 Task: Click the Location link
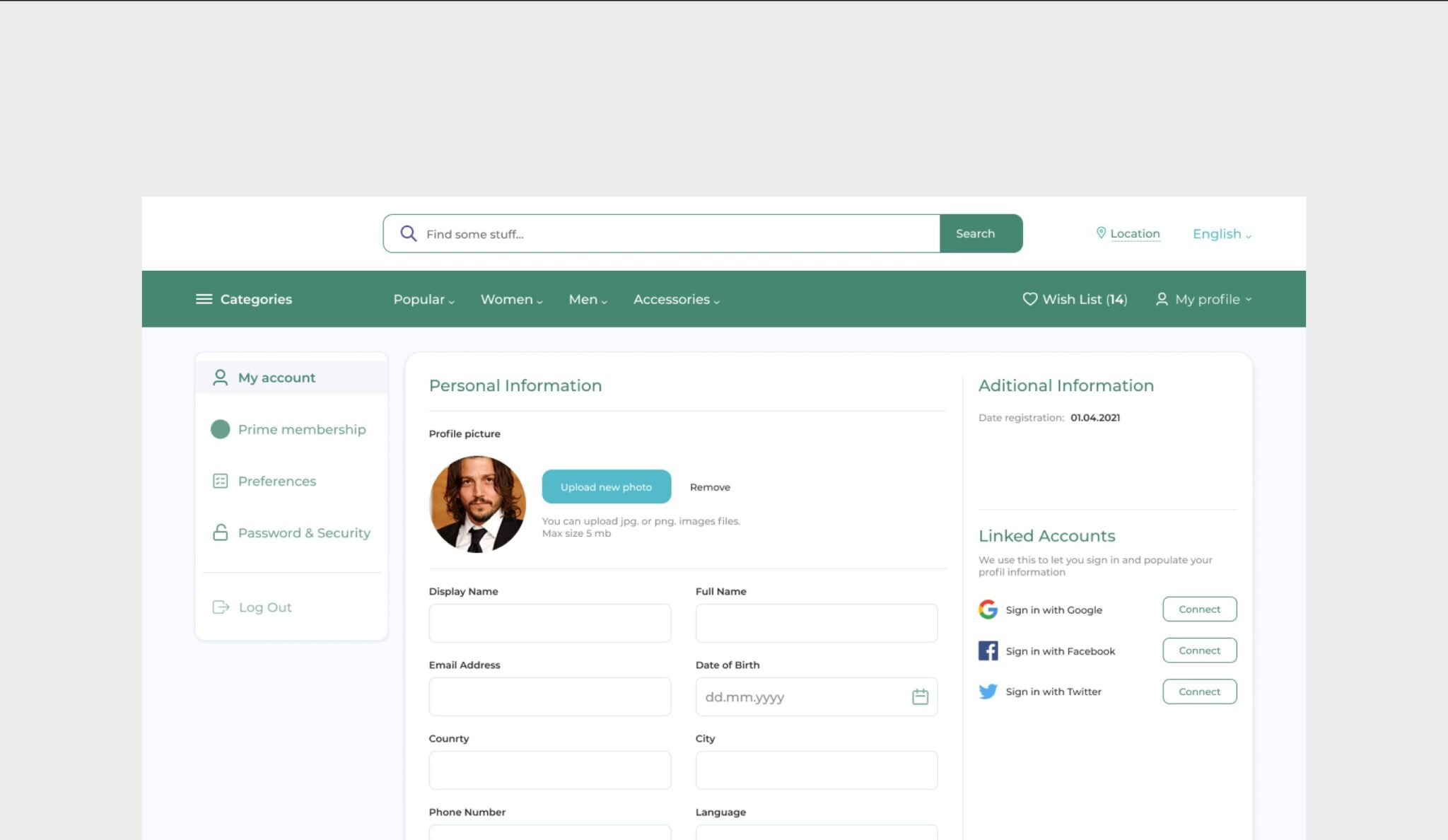pyautogui.click(x=1134, y=233)
